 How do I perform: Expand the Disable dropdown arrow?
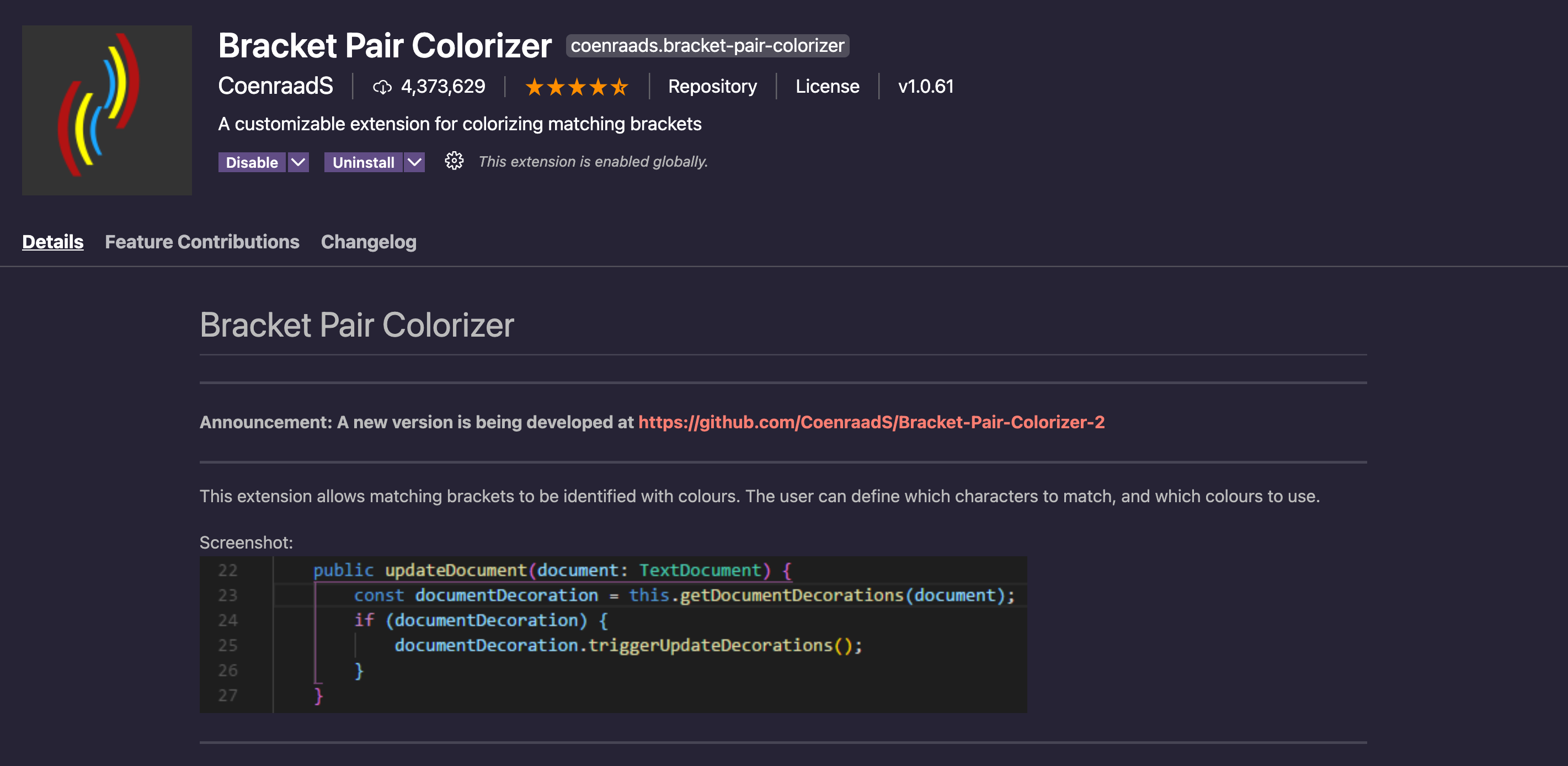pyautogui.click(x=298, y=163)
